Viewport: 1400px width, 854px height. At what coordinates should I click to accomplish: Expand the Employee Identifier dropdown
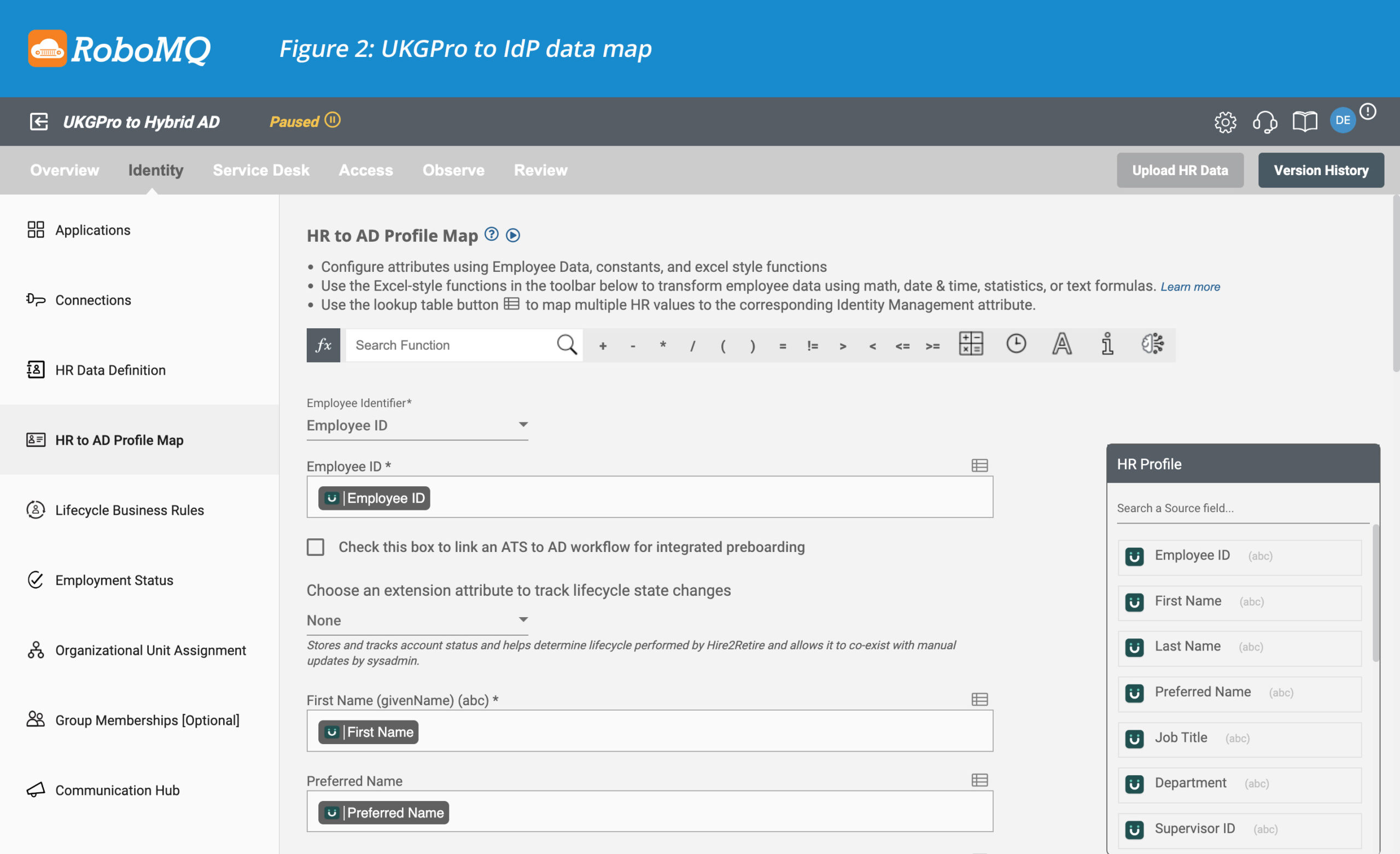(418, 425)
